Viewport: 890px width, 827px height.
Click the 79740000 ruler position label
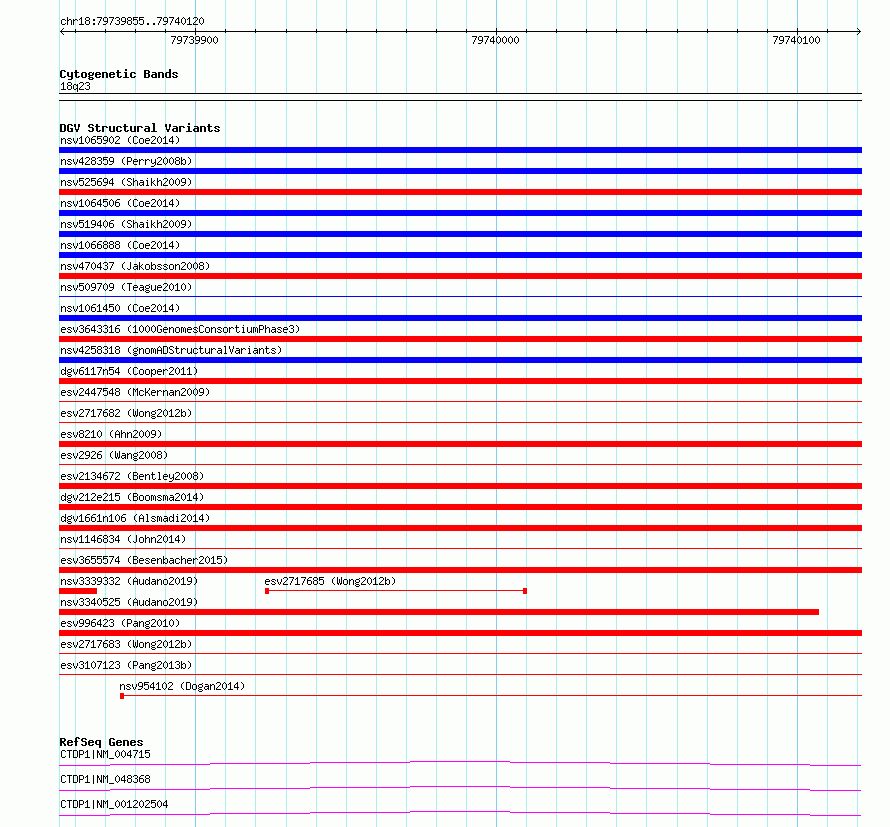[x=495, y=40]
